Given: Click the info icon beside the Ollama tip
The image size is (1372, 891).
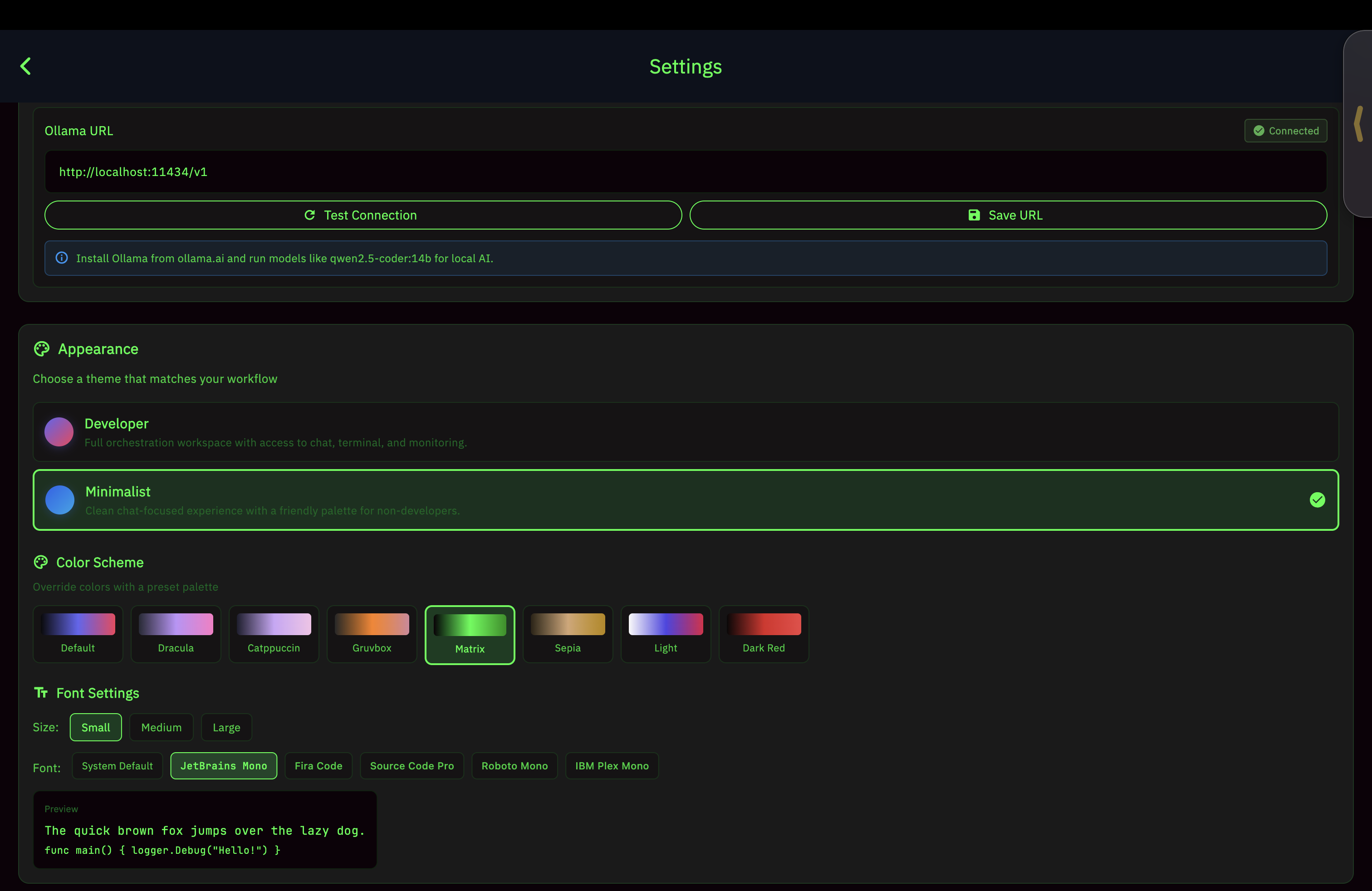Looking at the screenshot, I should [62, 258].
